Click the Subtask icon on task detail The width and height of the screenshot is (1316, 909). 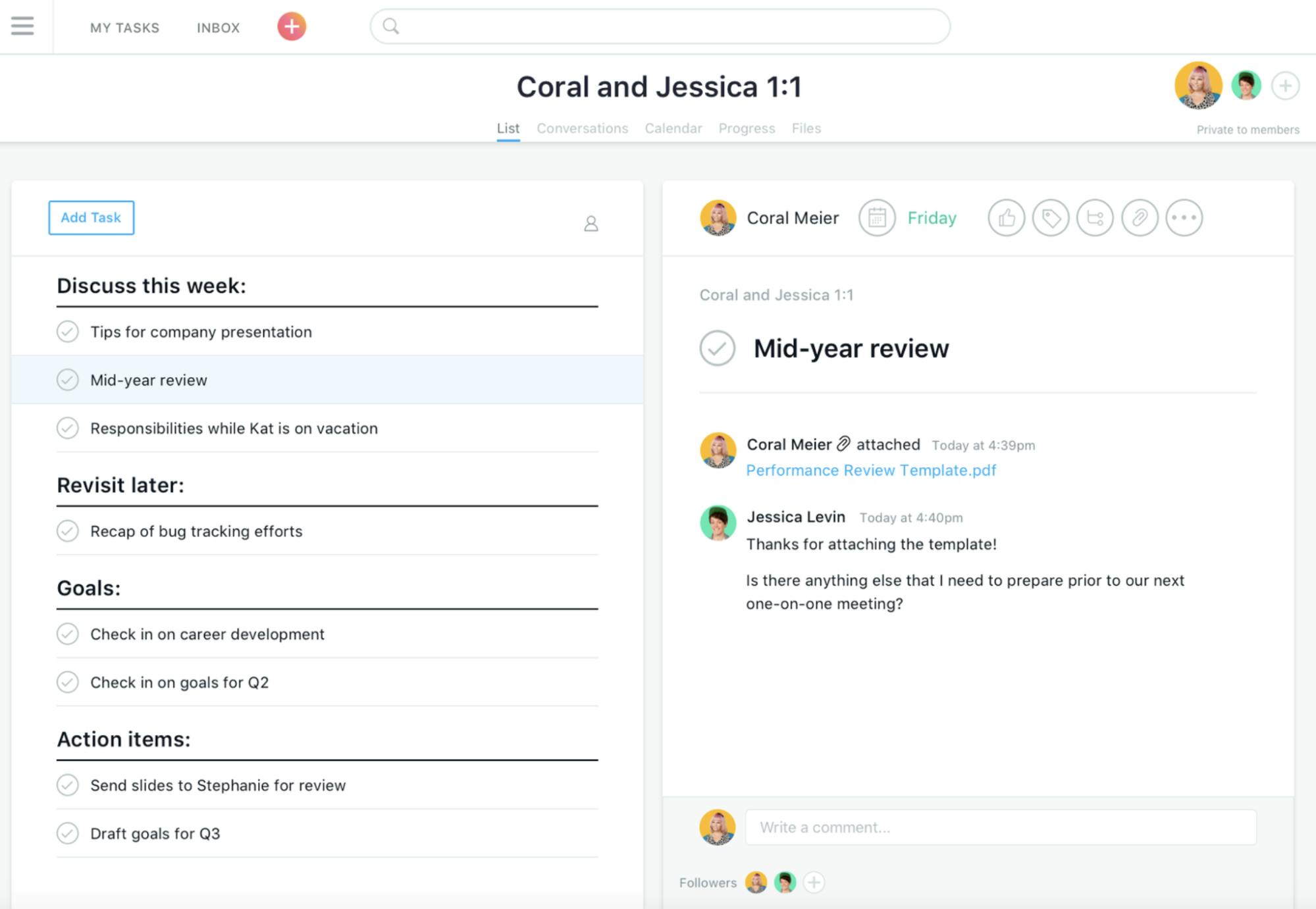click(1097, 217)
